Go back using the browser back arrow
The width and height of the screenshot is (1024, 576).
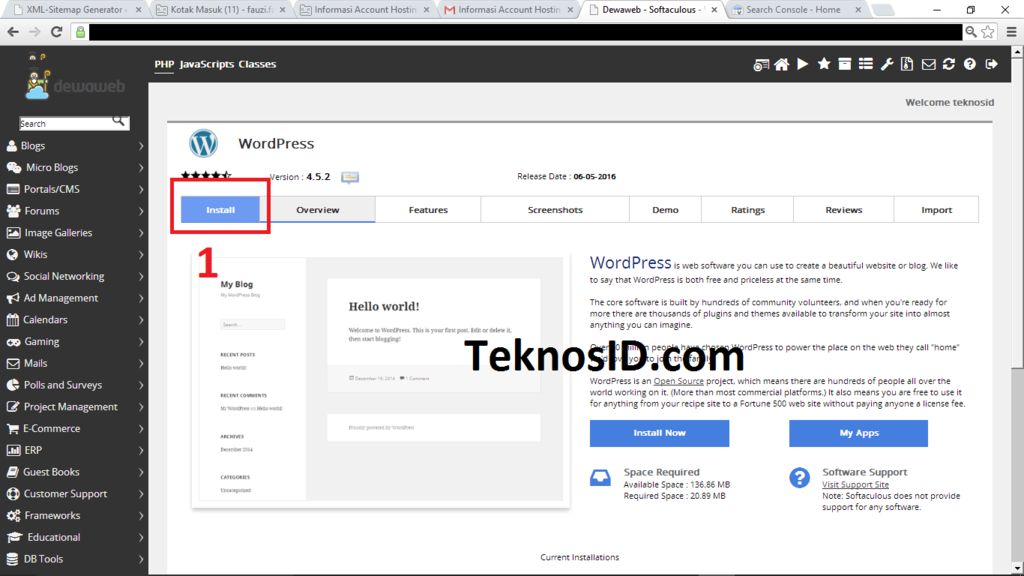[13, 31]
